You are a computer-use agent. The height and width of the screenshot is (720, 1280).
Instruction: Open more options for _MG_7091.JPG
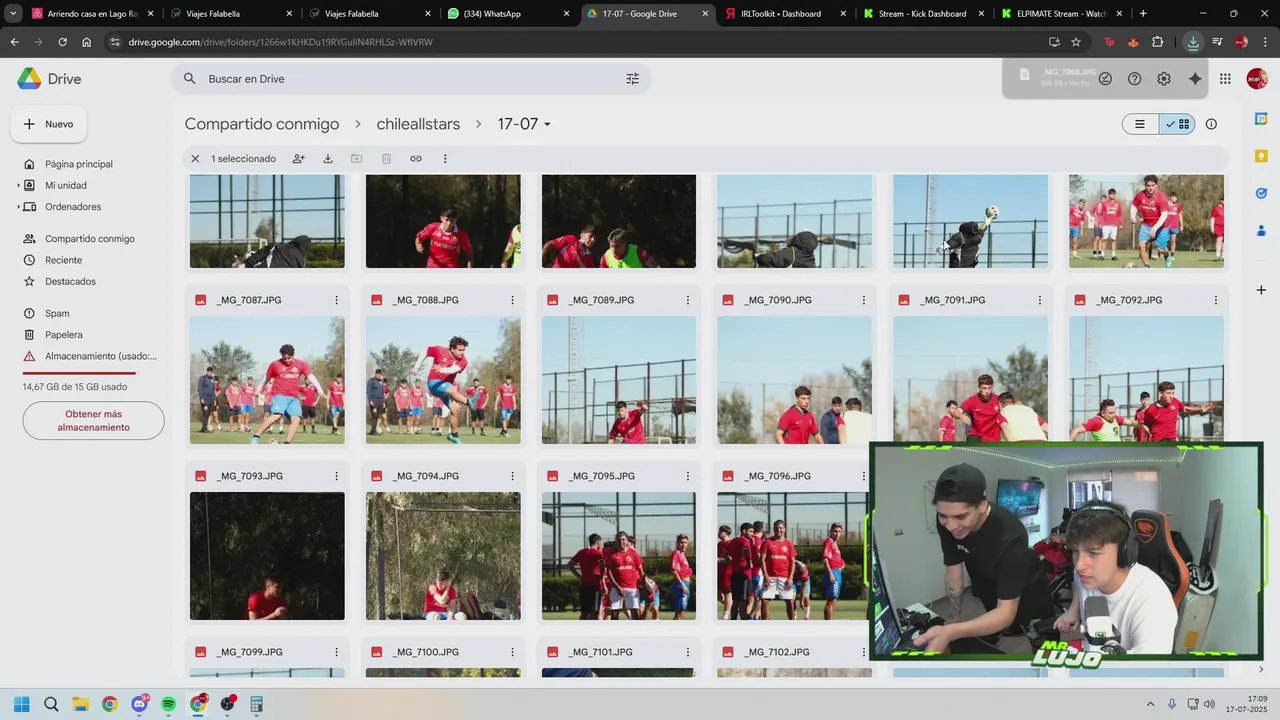click(1040, 300)
